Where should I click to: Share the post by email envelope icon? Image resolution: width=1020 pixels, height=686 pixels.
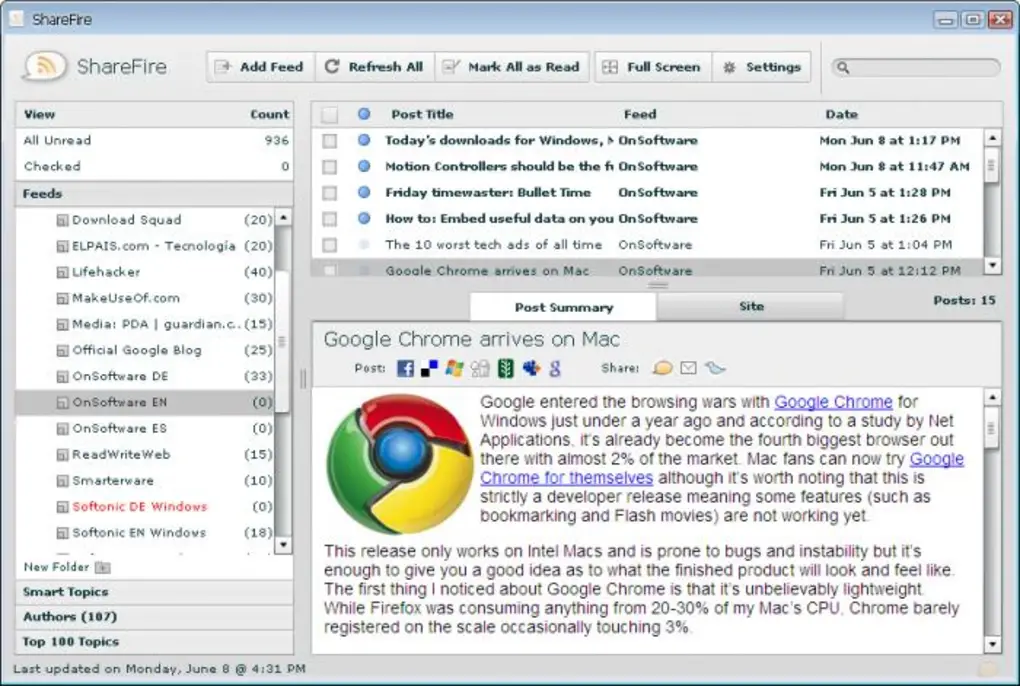point(688,368)
